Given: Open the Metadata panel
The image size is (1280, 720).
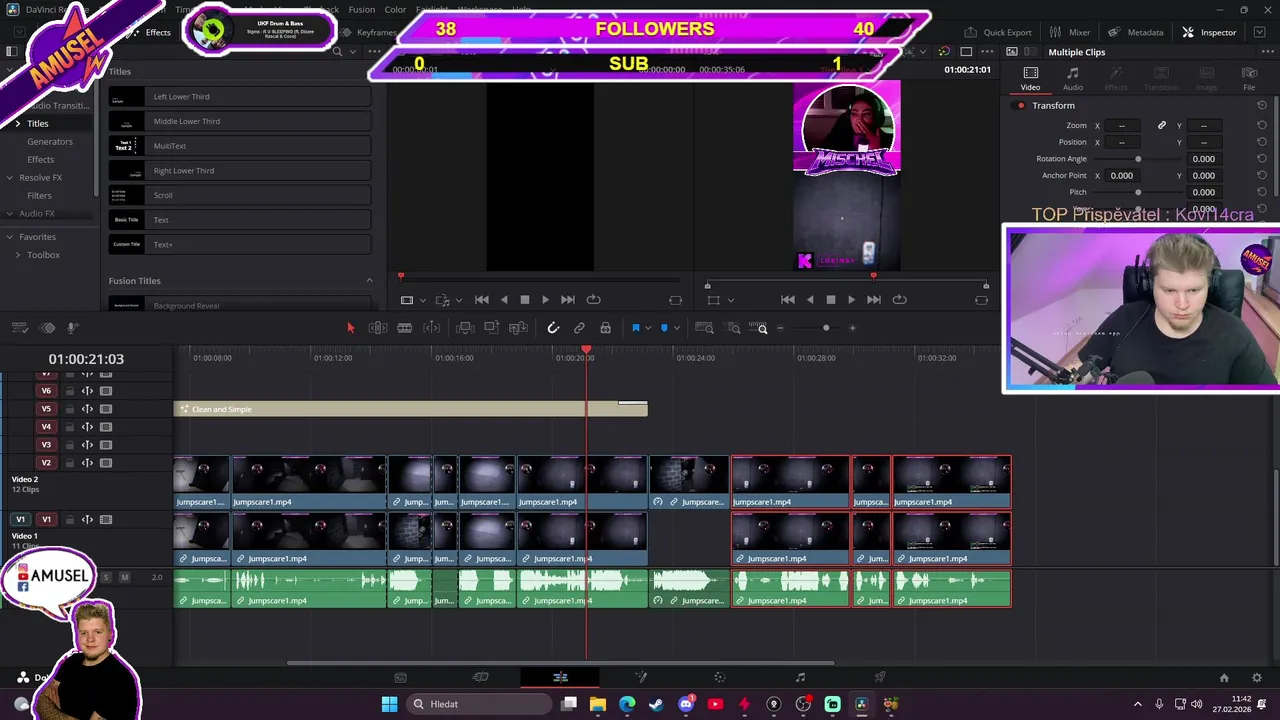Looking at the screenshot, I should [1136, 32].
